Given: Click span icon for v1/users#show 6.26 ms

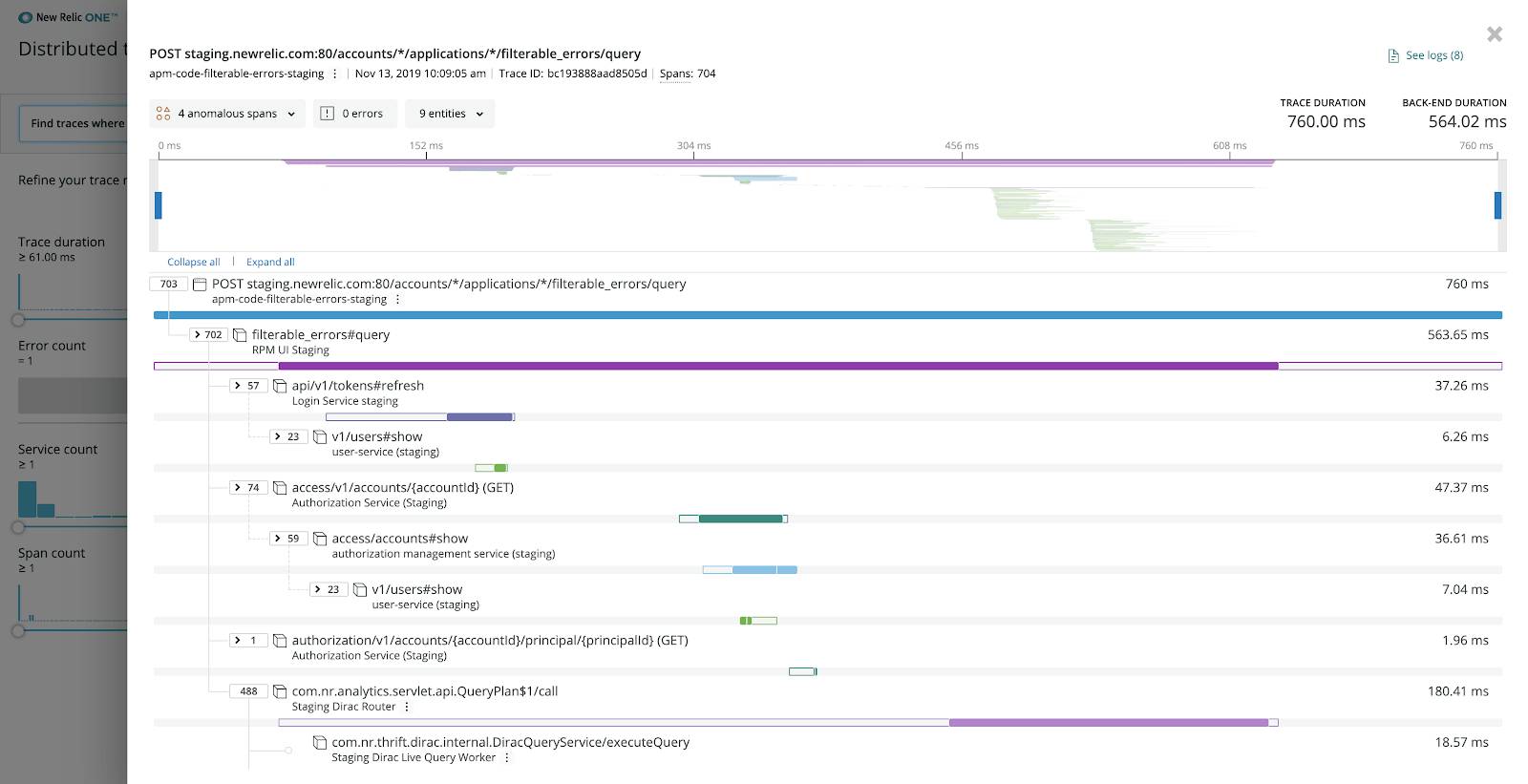Looking at the screenshot, I should [320, 436].
